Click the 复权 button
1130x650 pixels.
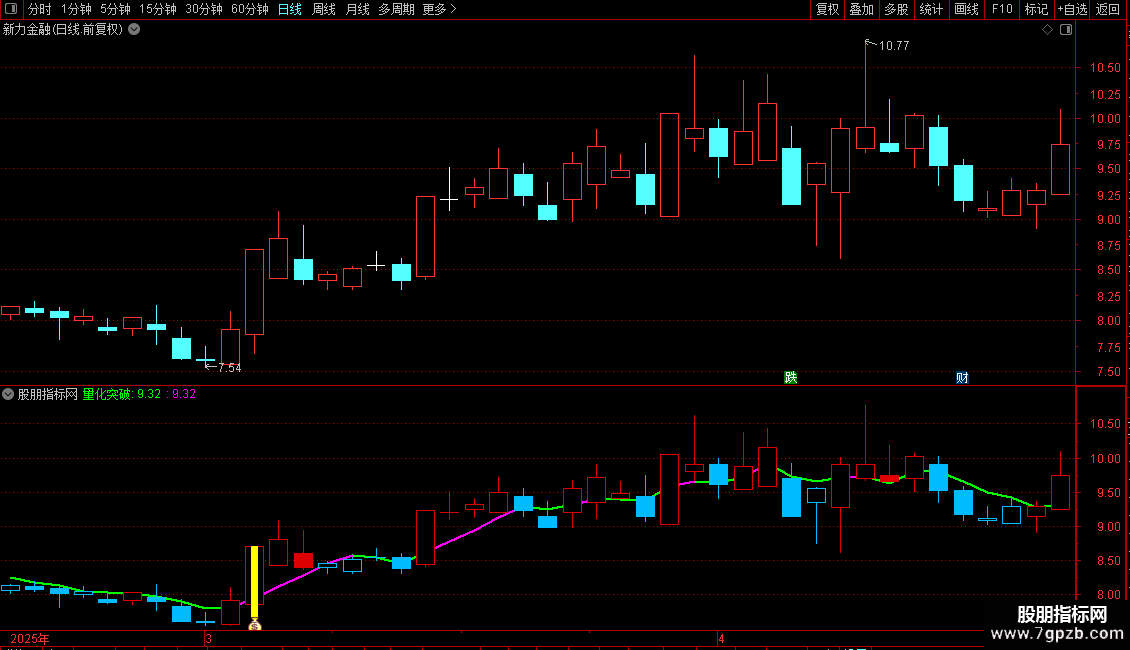click(827, 9)
